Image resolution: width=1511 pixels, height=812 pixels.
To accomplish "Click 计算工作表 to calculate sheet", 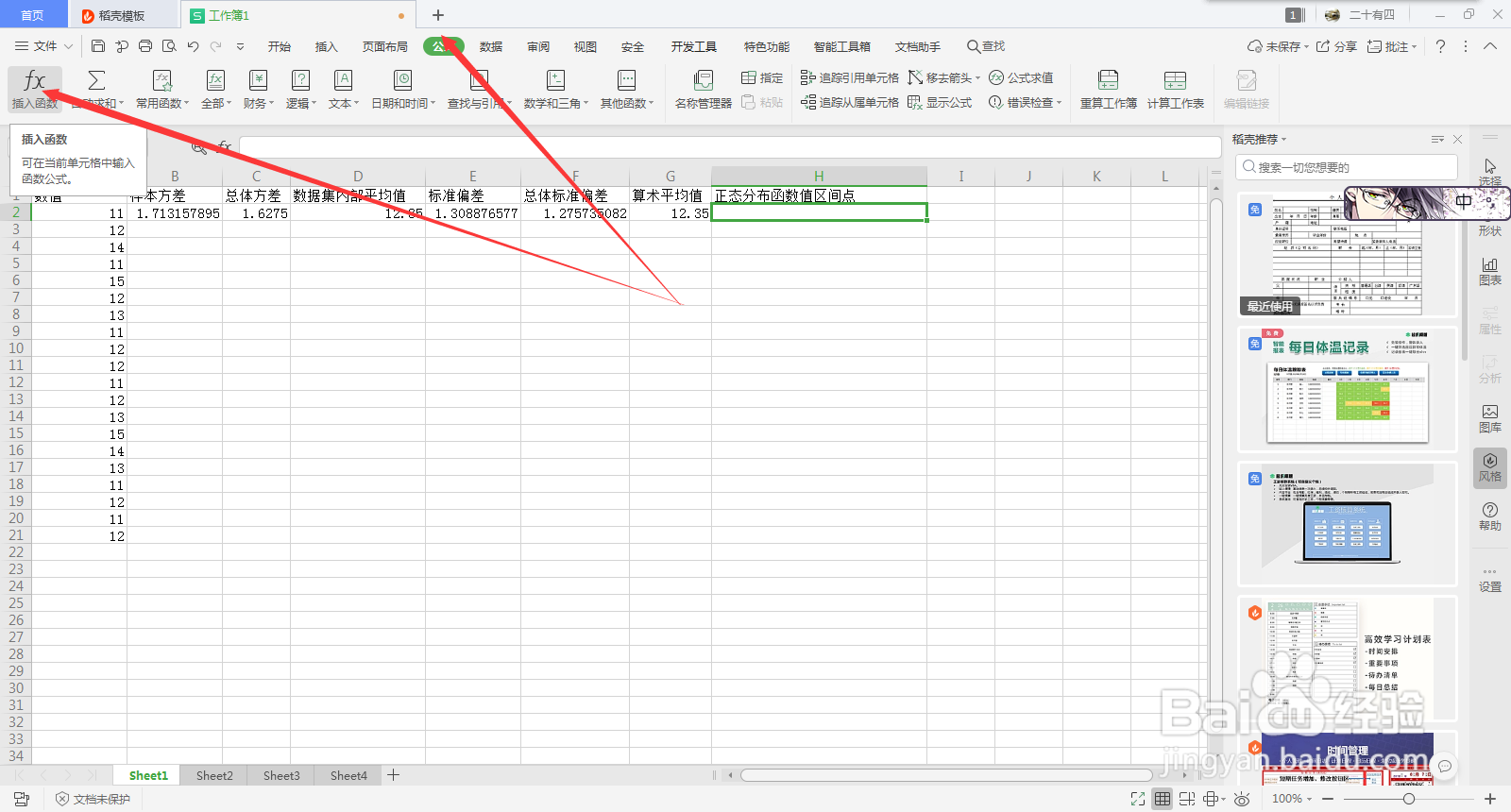I will (x=1176, y=90).
